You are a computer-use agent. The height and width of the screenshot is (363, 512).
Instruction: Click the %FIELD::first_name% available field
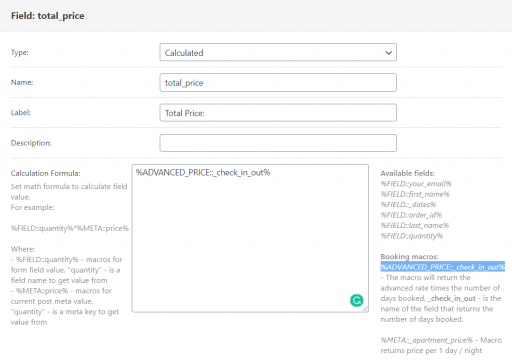tap(415, 194)
